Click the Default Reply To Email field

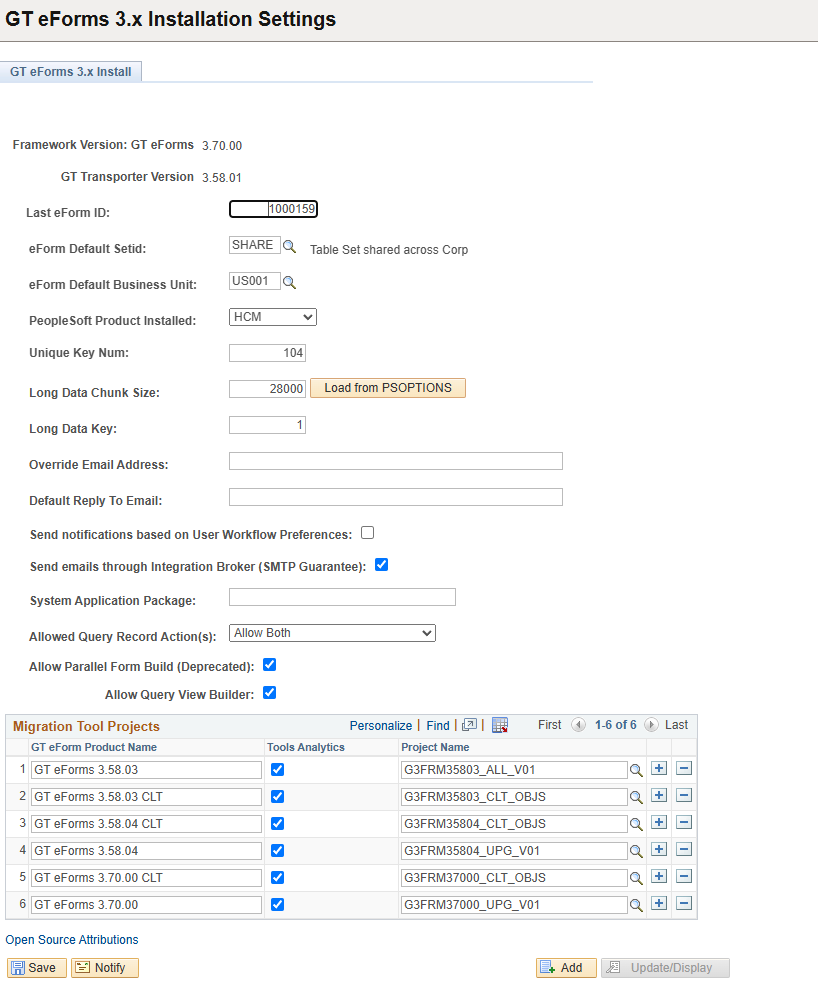(x=396, y=497)
